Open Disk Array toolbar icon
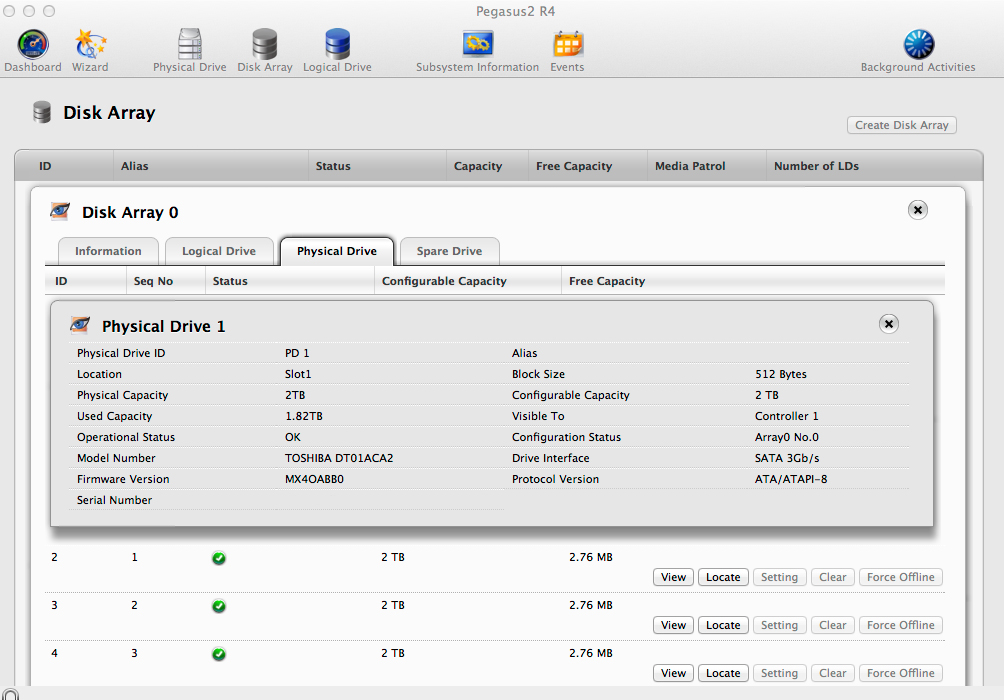 pos(264,44)
